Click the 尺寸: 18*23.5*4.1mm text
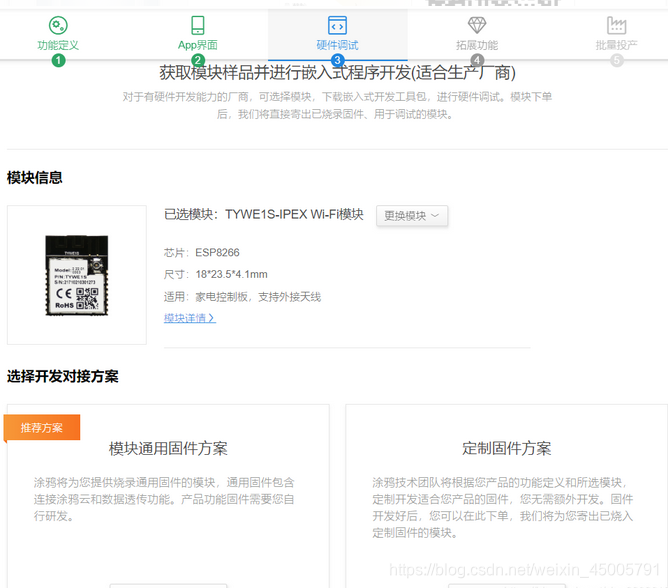 tap(216, 274)
